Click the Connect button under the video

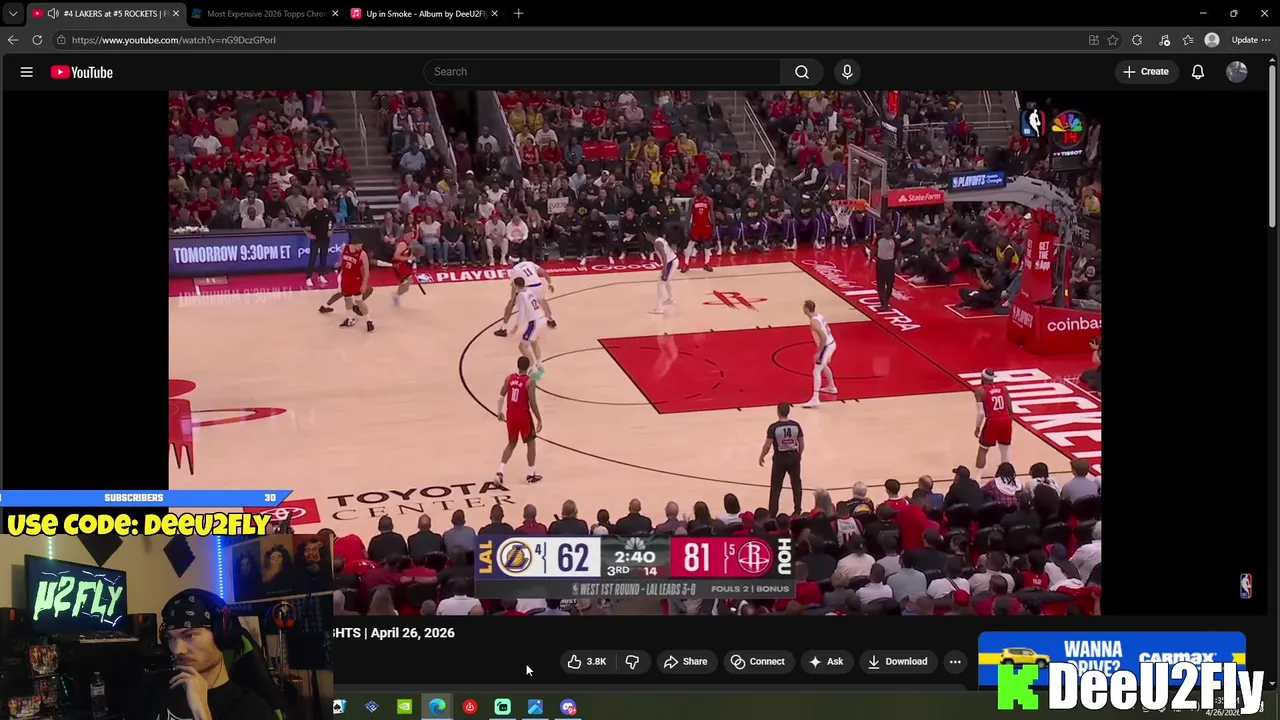tap(758, 662)
